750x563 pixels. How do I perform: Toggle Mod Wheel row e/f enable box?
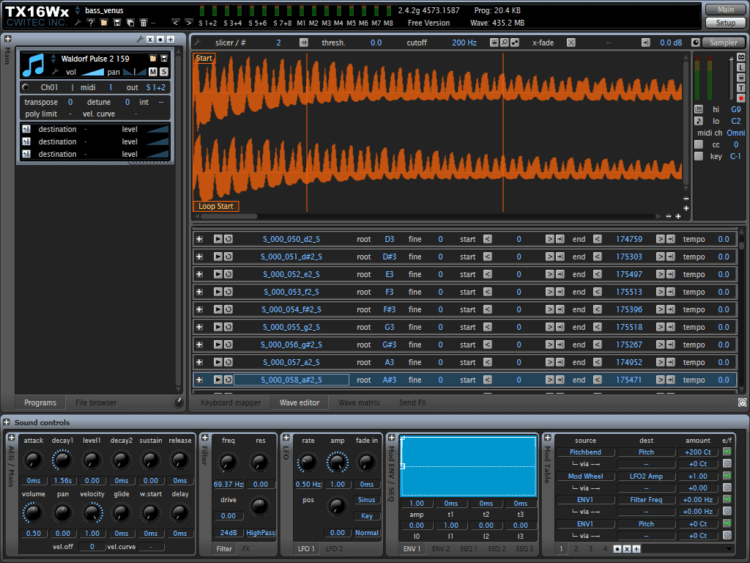pos(727,476)
